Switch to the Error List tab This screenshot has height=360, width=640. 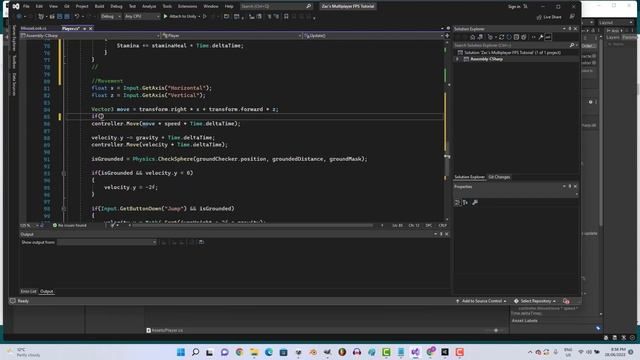coord(29,291)
